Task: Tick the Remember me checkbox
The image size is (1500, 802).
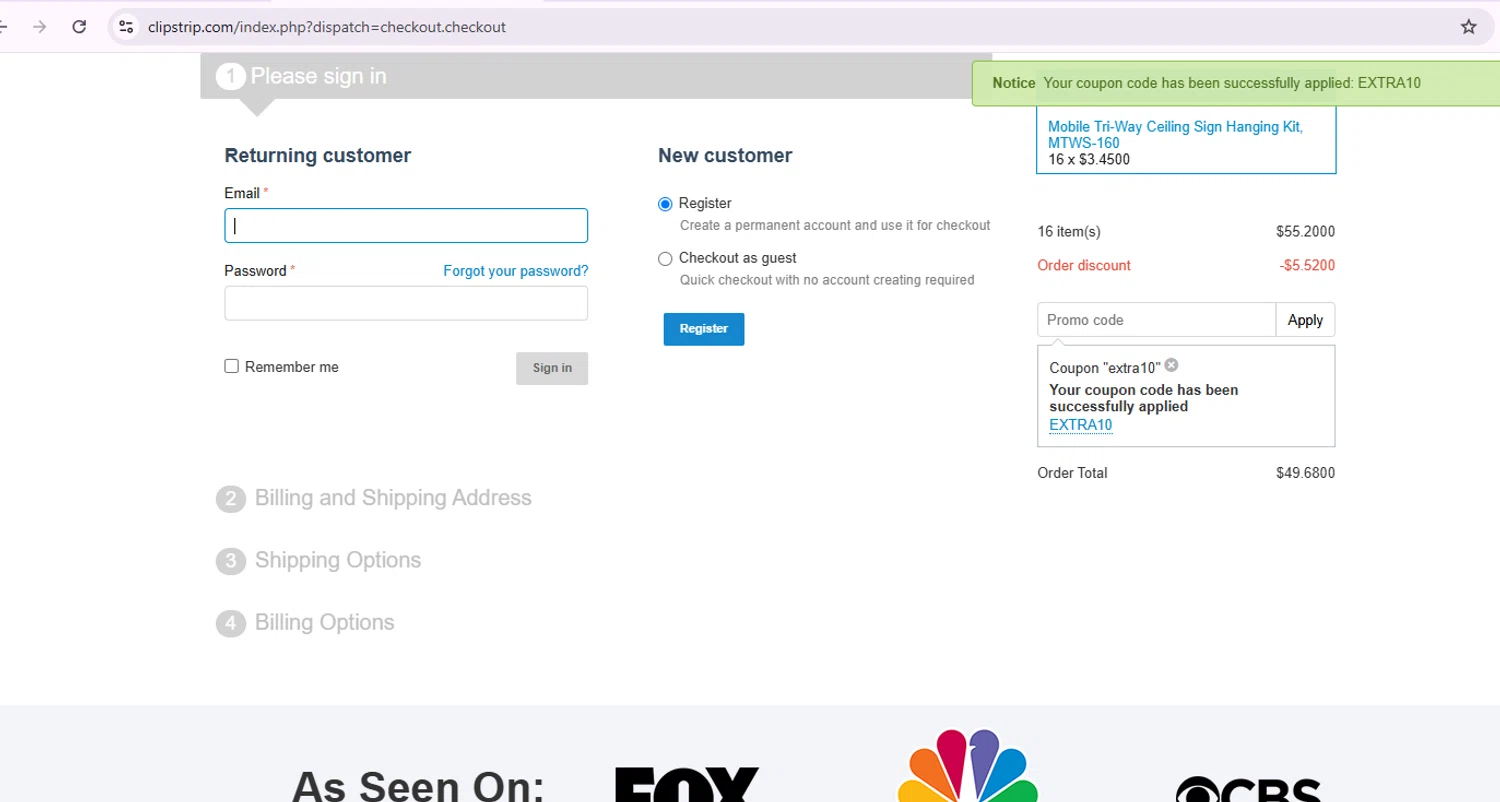Action: 231,366
